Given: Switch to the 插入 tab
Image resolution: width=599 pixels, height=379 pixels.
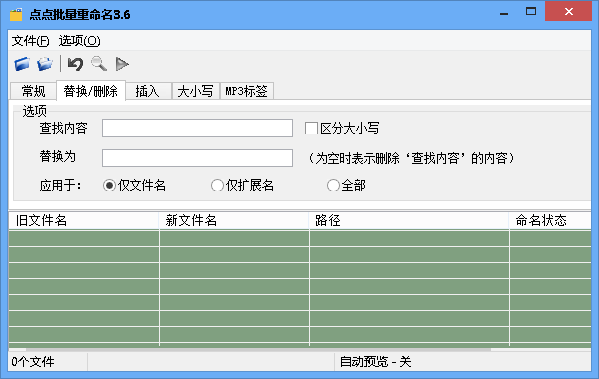Looking at the screenshot, I should point(148,91).
